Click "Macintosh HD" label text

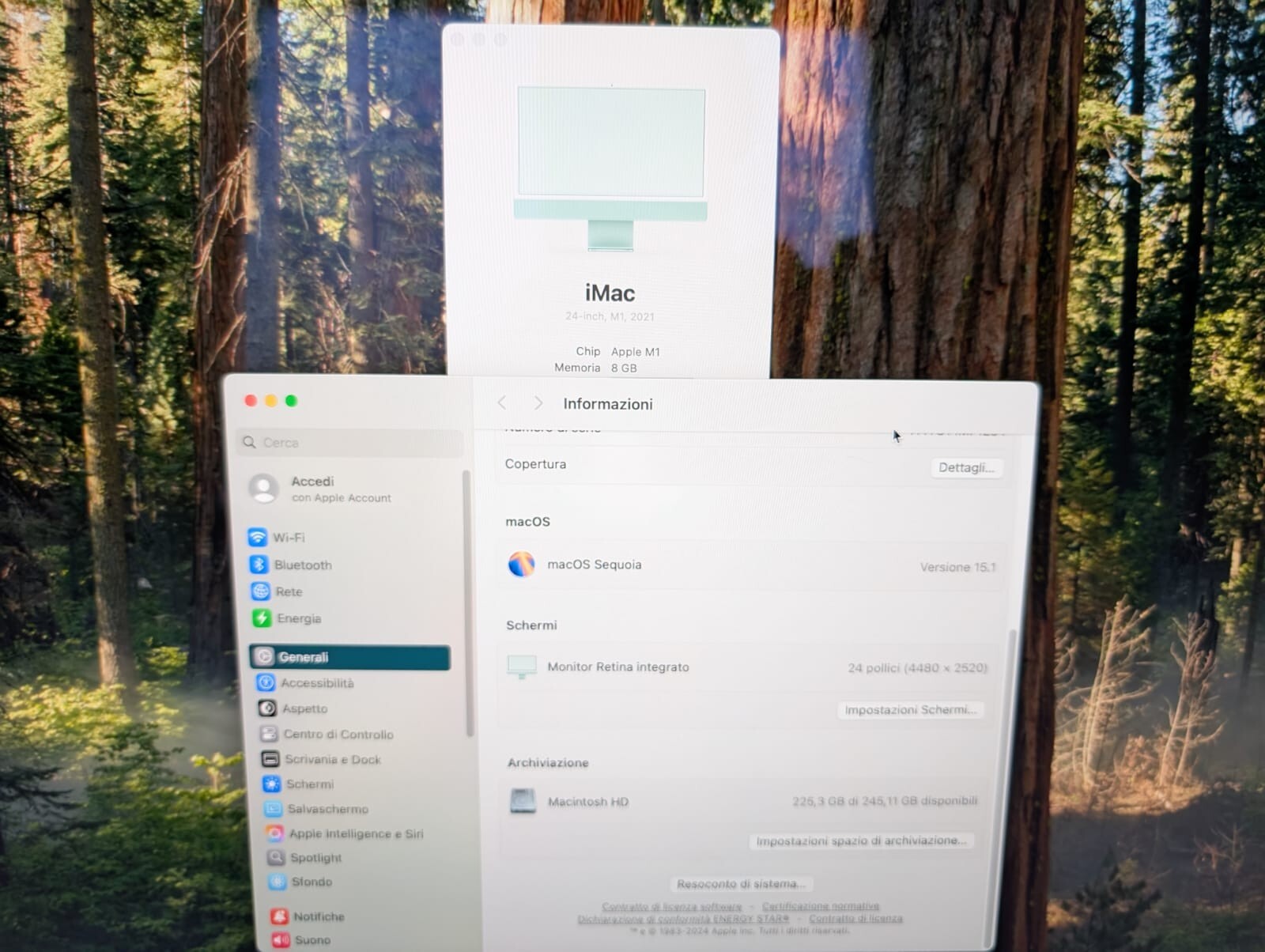pyautogui.click(x=588, y=802)
